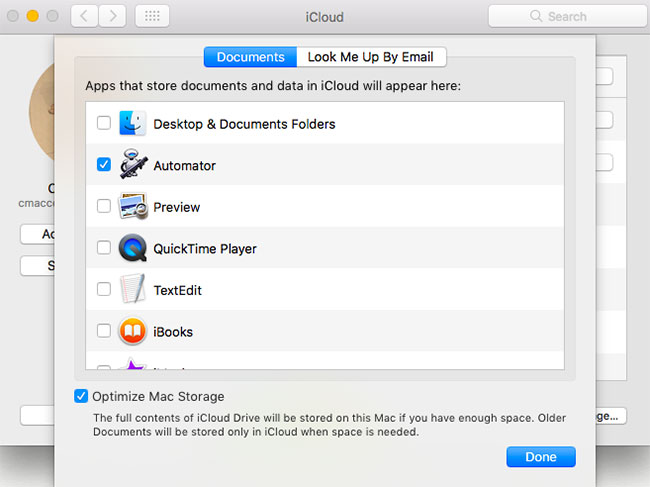Go forward with the right arrow button
This screenshot has width=650, height=487.
[112, 16]
